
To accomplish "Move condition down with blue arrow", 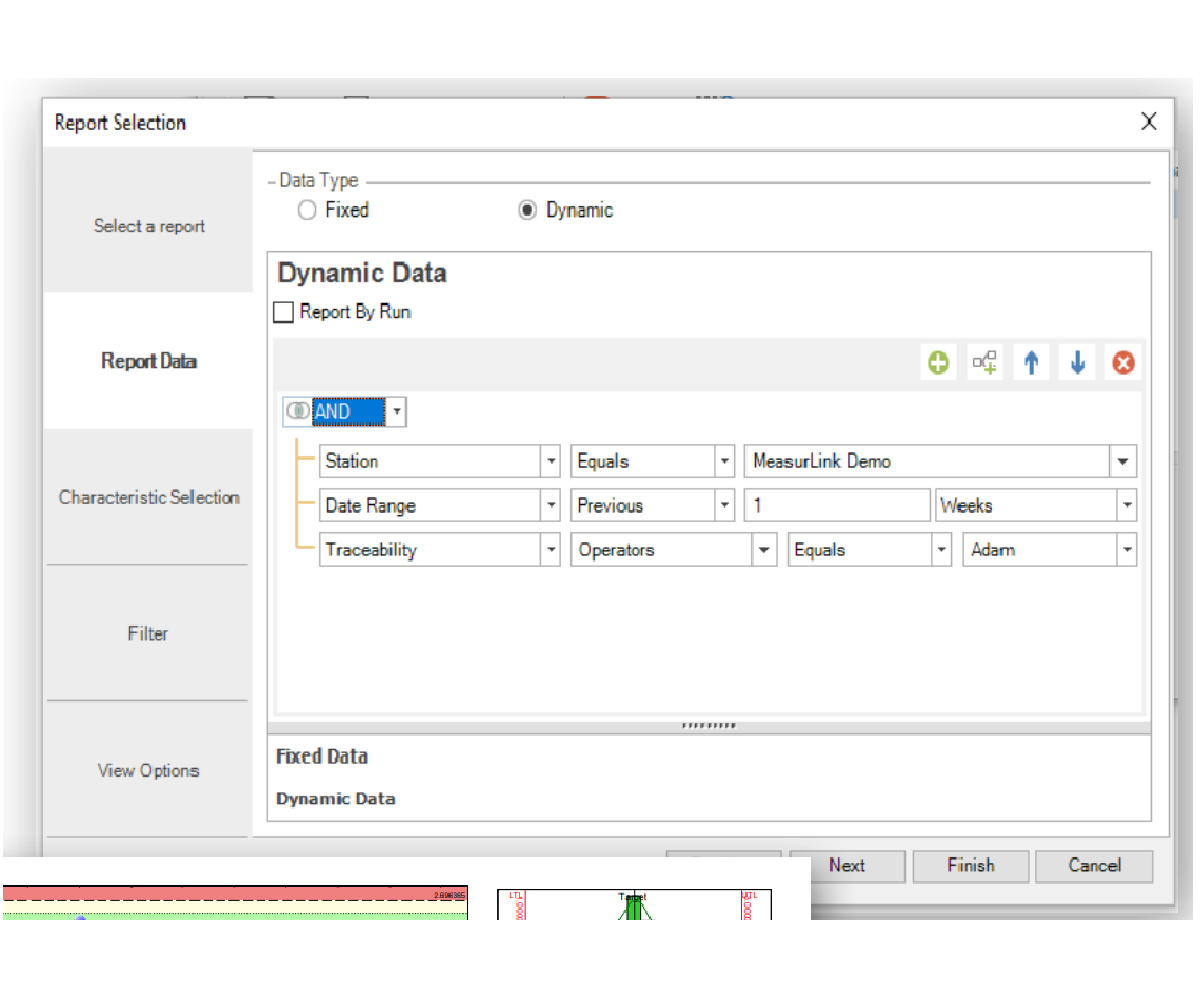I will (1077, 362).
